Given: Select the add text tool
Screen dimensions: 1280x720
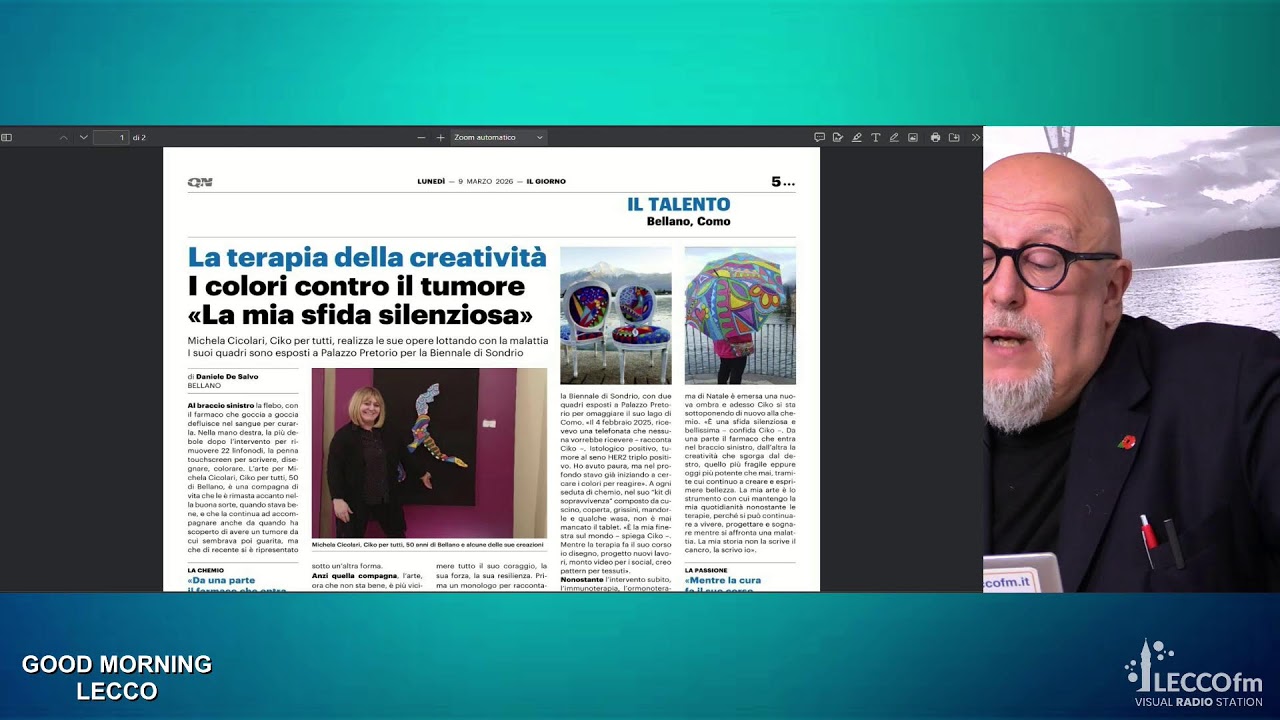Looking at the screenshot, I should tap(875, 137).
